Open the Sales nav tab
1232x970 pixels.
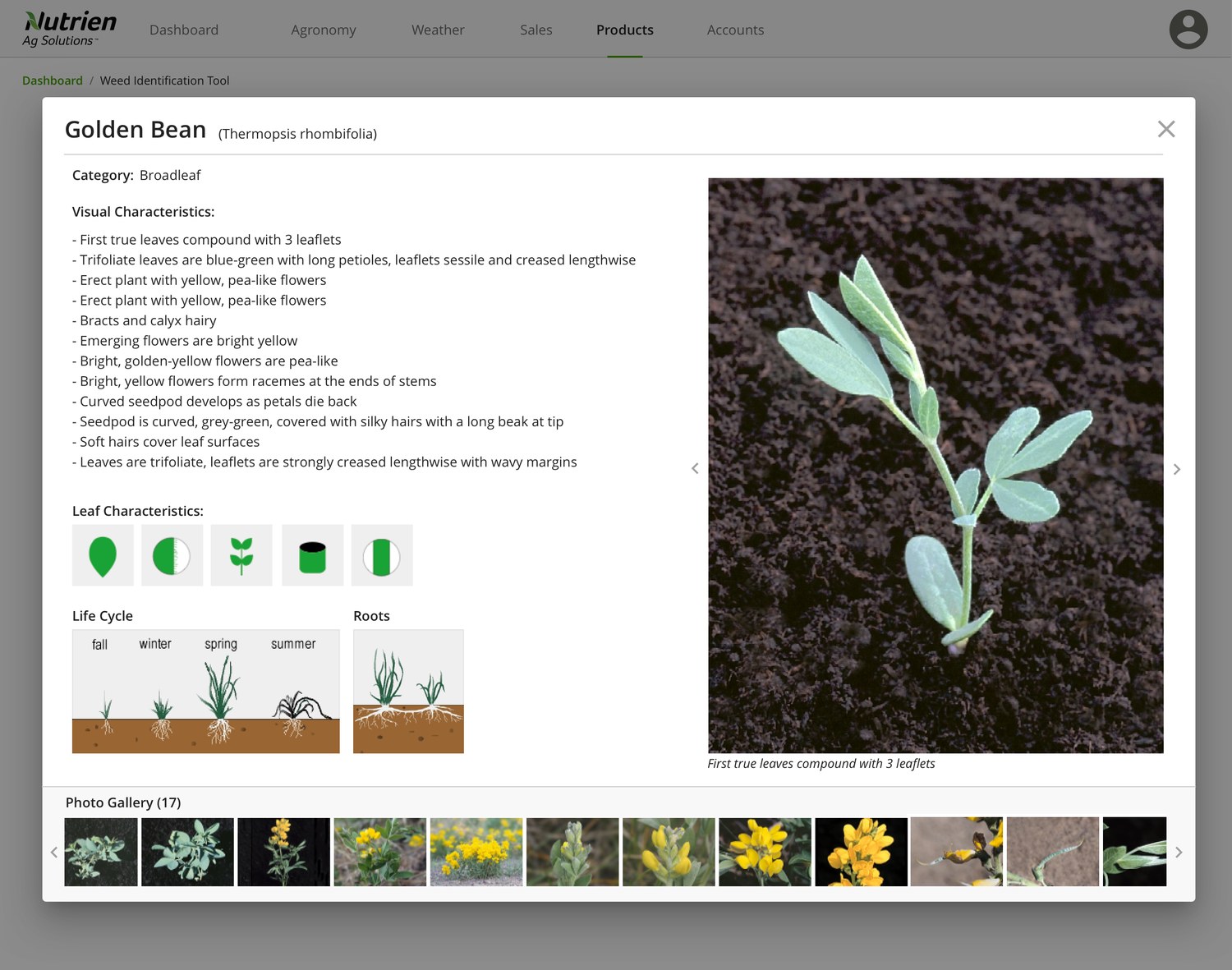[x=536, y=30]
